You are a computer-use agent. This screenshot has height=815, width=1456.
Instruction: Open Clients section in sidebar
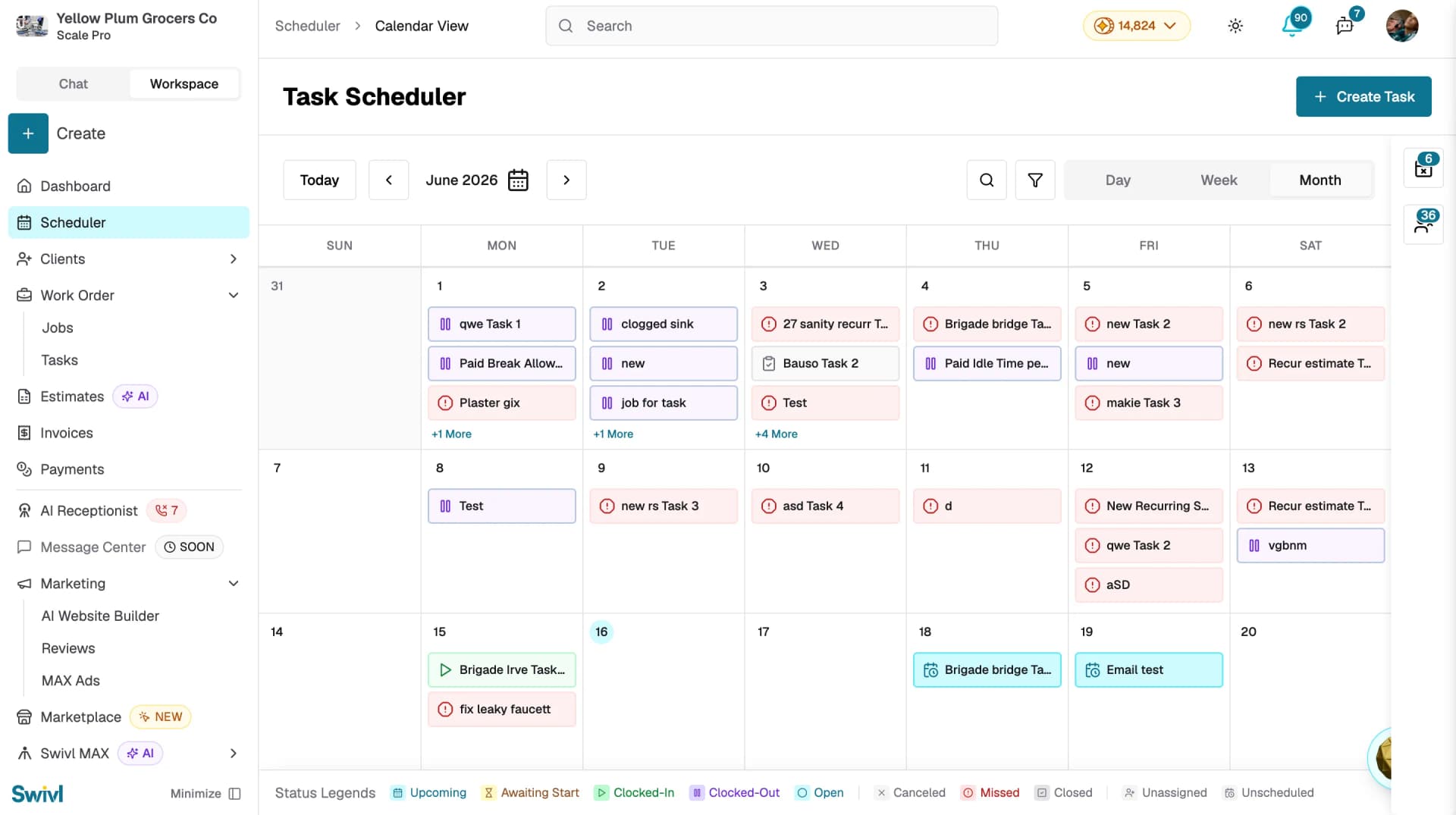[x=128, y=259]
